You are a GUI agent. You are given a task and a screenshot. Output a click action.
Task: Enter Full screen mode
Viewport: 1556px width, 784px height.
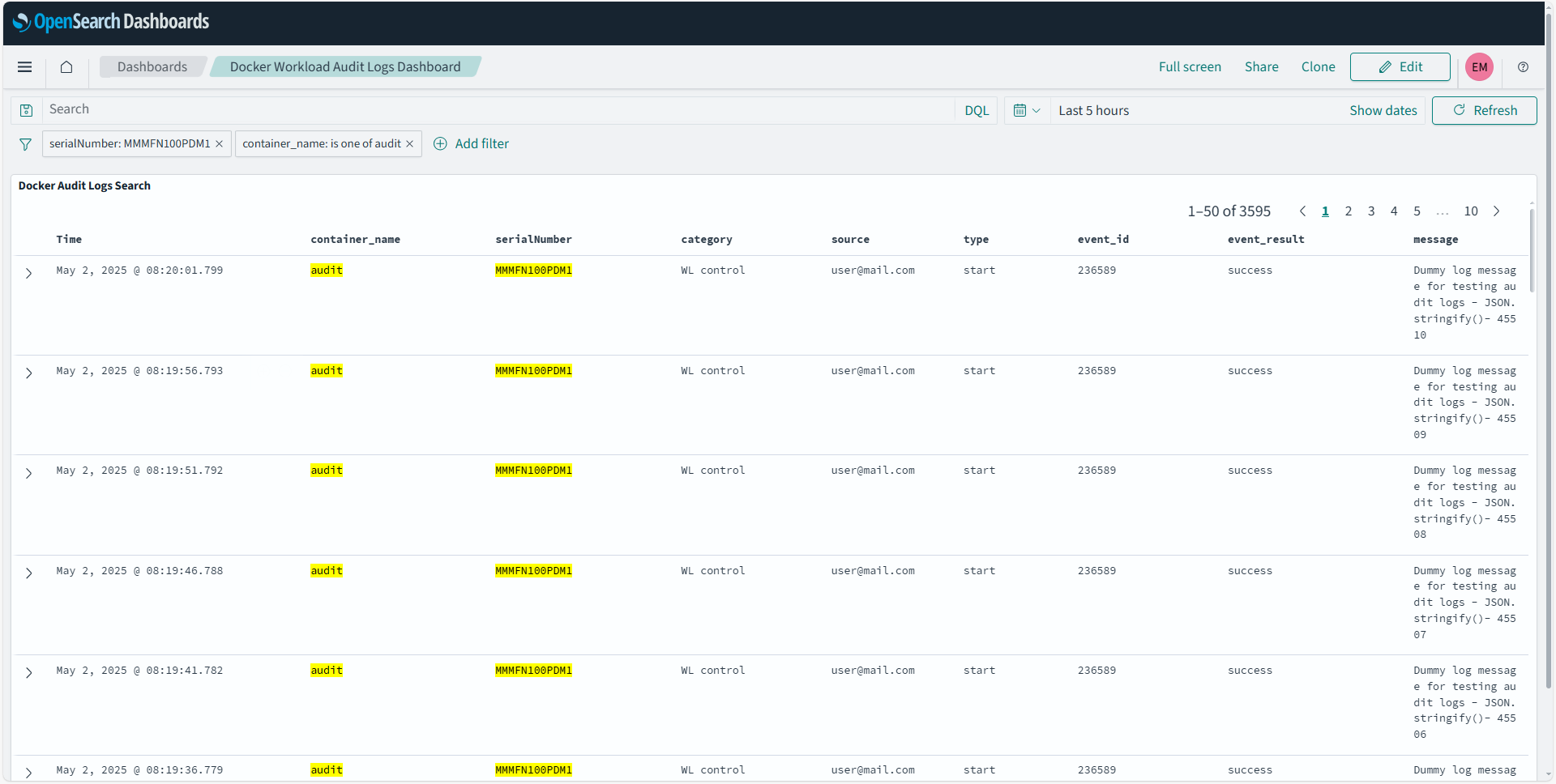coord(1190,66)
